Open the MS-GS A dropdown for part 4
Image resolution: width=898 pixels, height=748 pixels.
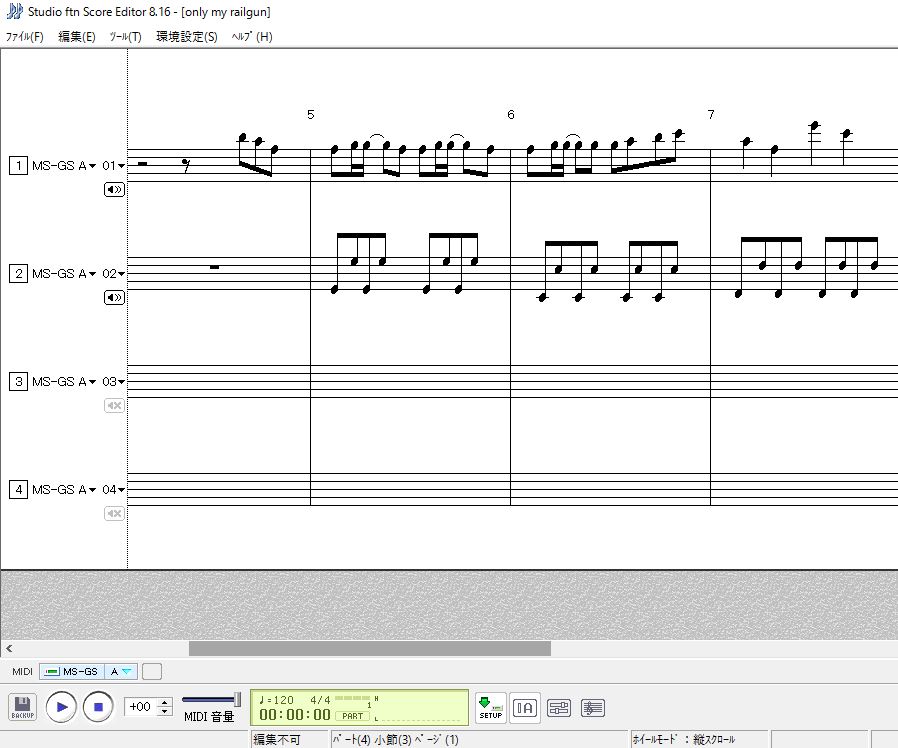(x=64, y=490)
